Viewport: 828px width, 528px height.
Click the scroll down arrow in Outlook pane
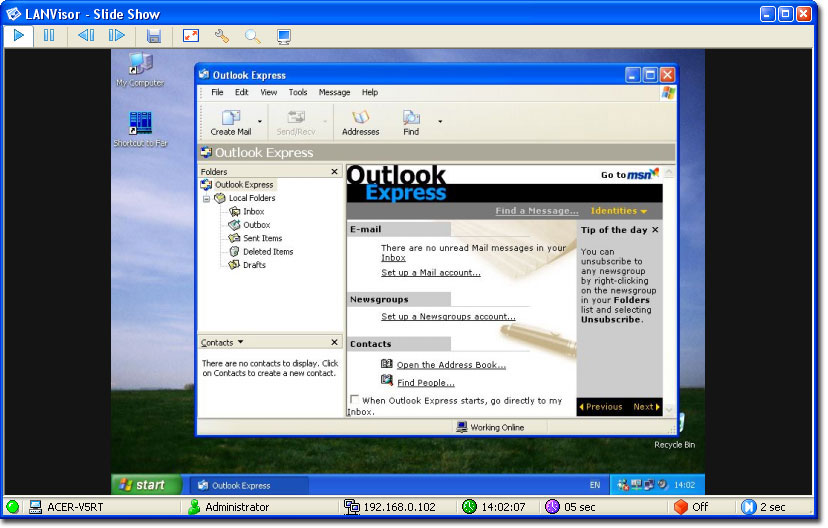669,410
